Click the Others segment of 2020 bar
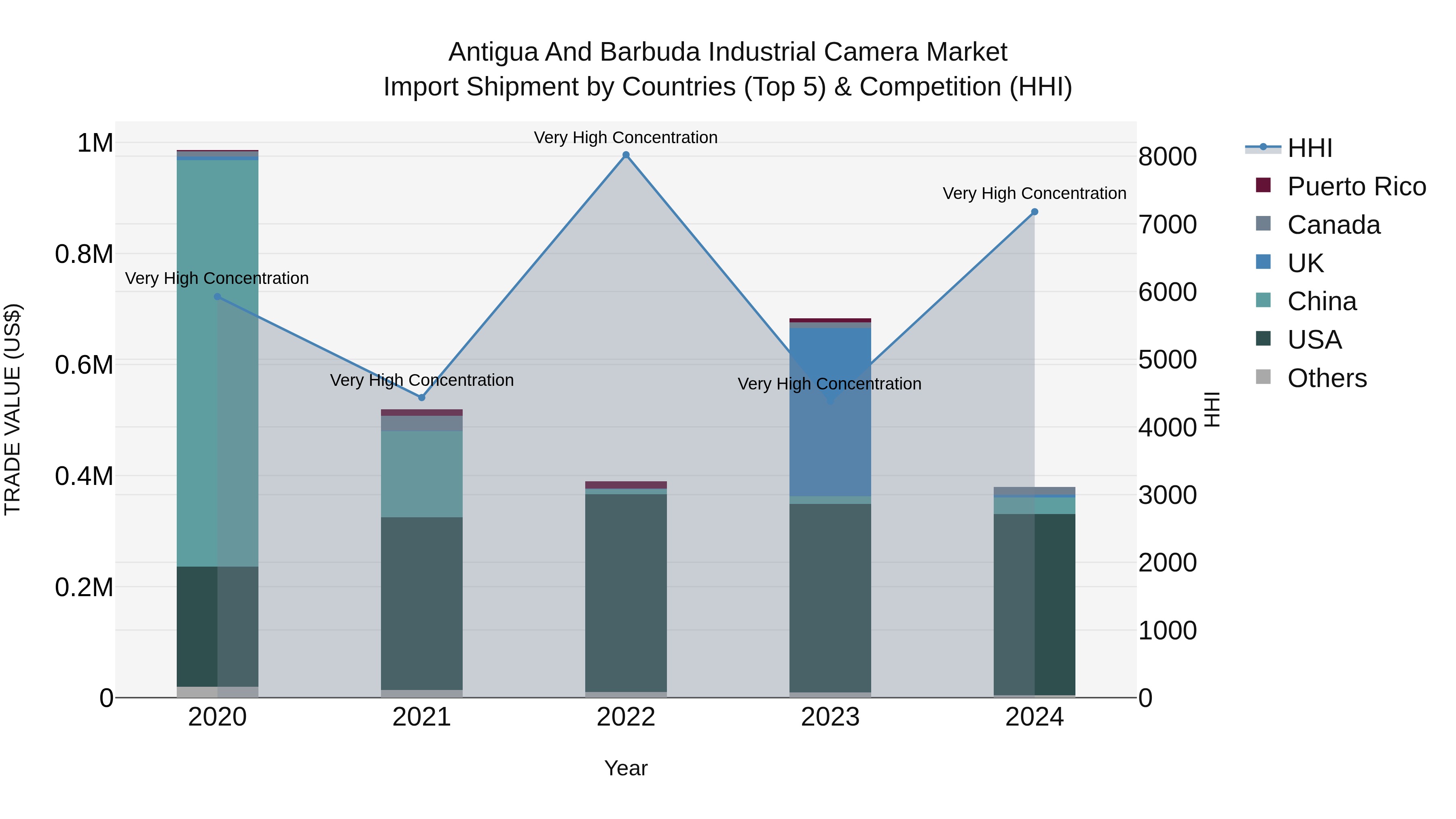This screenshot has width=1456, height=819. point(218,692)
